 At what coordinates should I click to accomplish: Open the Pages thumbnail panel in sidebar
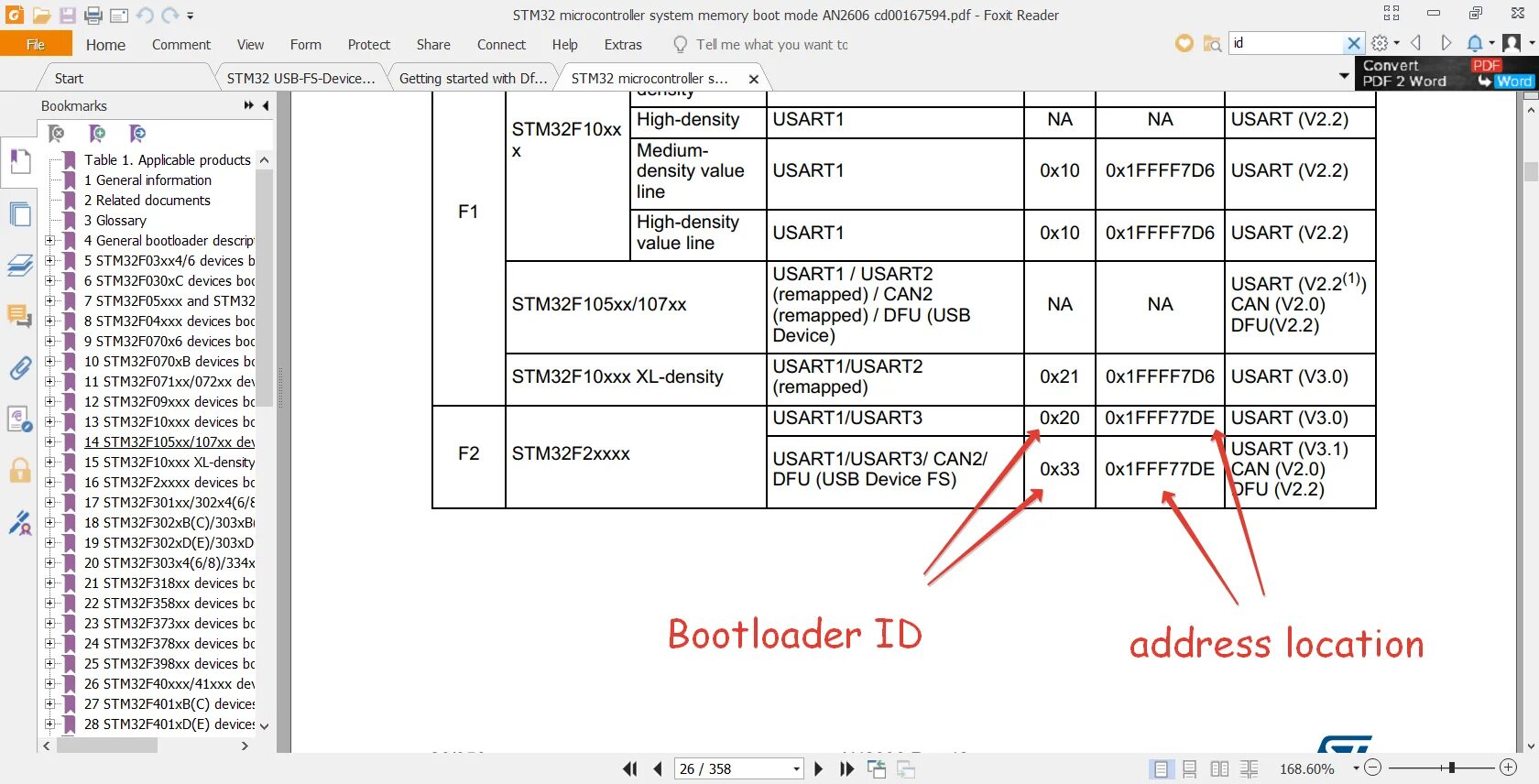19,215
